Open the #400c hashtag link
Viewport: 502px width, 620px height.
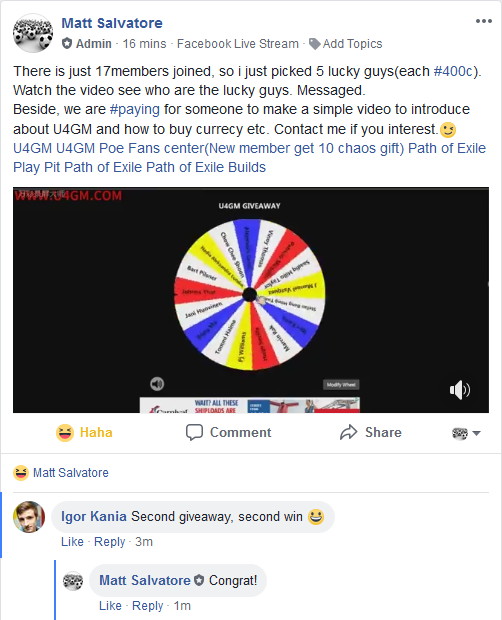pos(453,72)
